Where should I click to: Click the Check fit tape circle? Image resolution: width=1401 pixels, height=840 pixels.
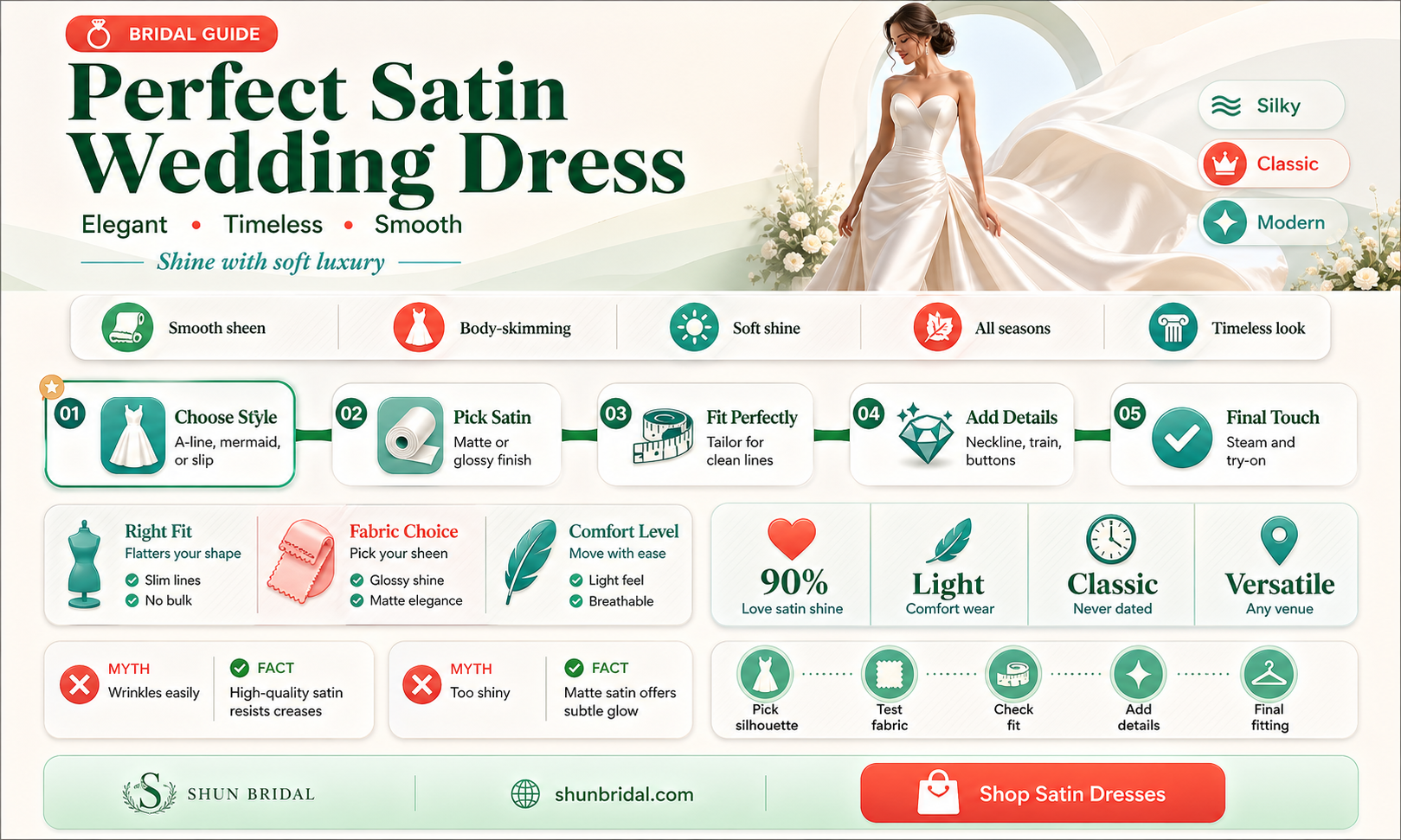pyautogui.click(x=1013, y=674)
